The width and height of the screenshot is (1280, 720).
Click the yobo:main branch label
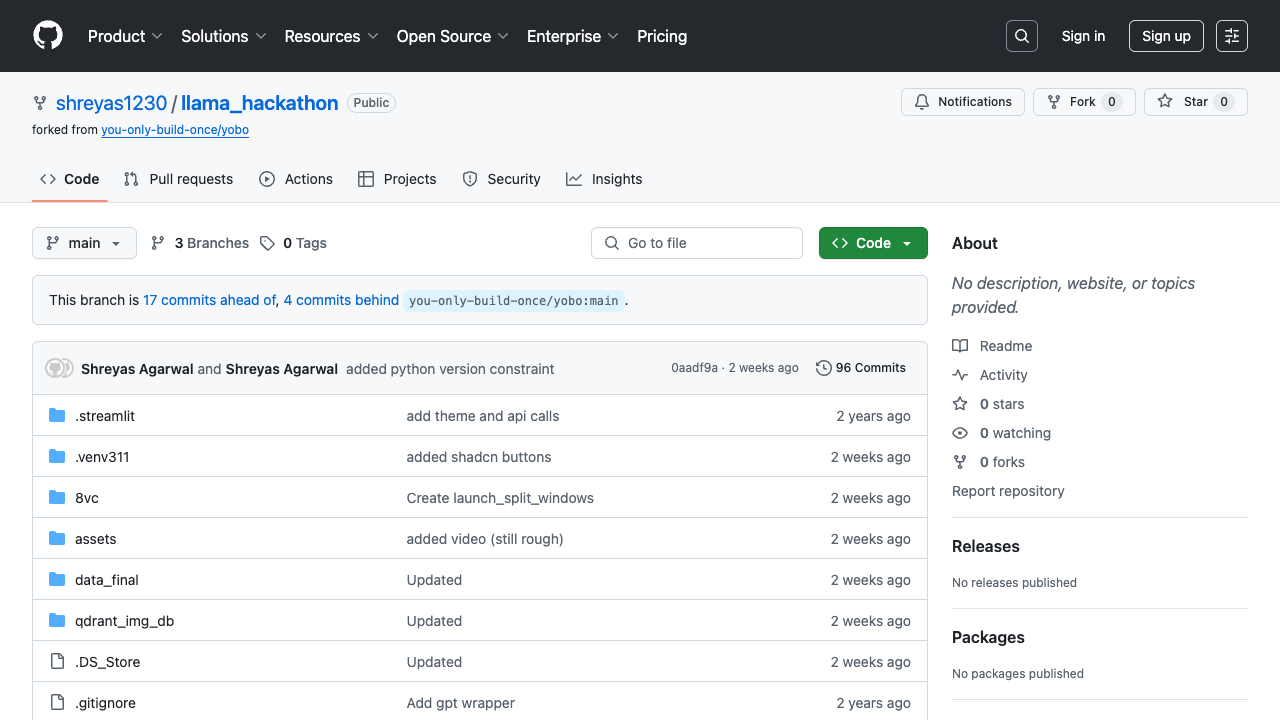pos(514,300)
